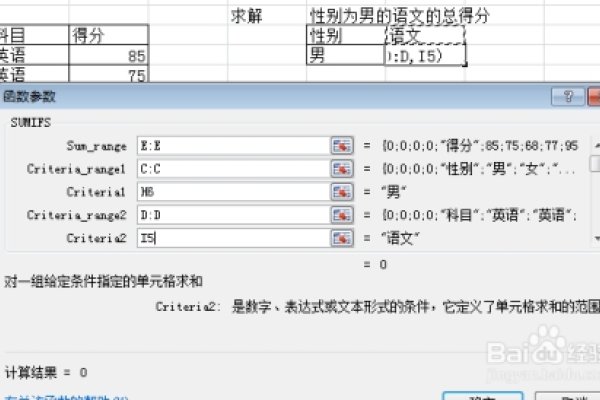Click the up arrow of the arguments scrollbar
This screenshot has width=600, height=400.
pyautogui.click(x=596, y=145)
